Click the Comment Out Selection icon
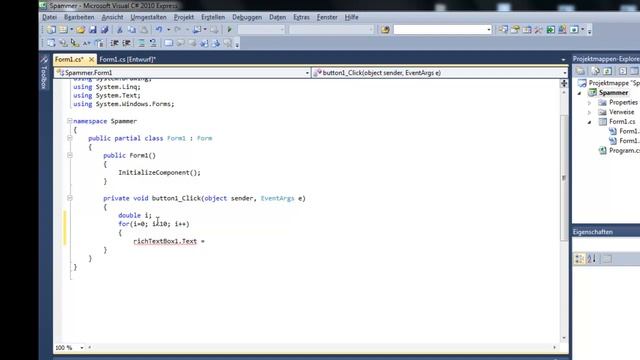 141,43
